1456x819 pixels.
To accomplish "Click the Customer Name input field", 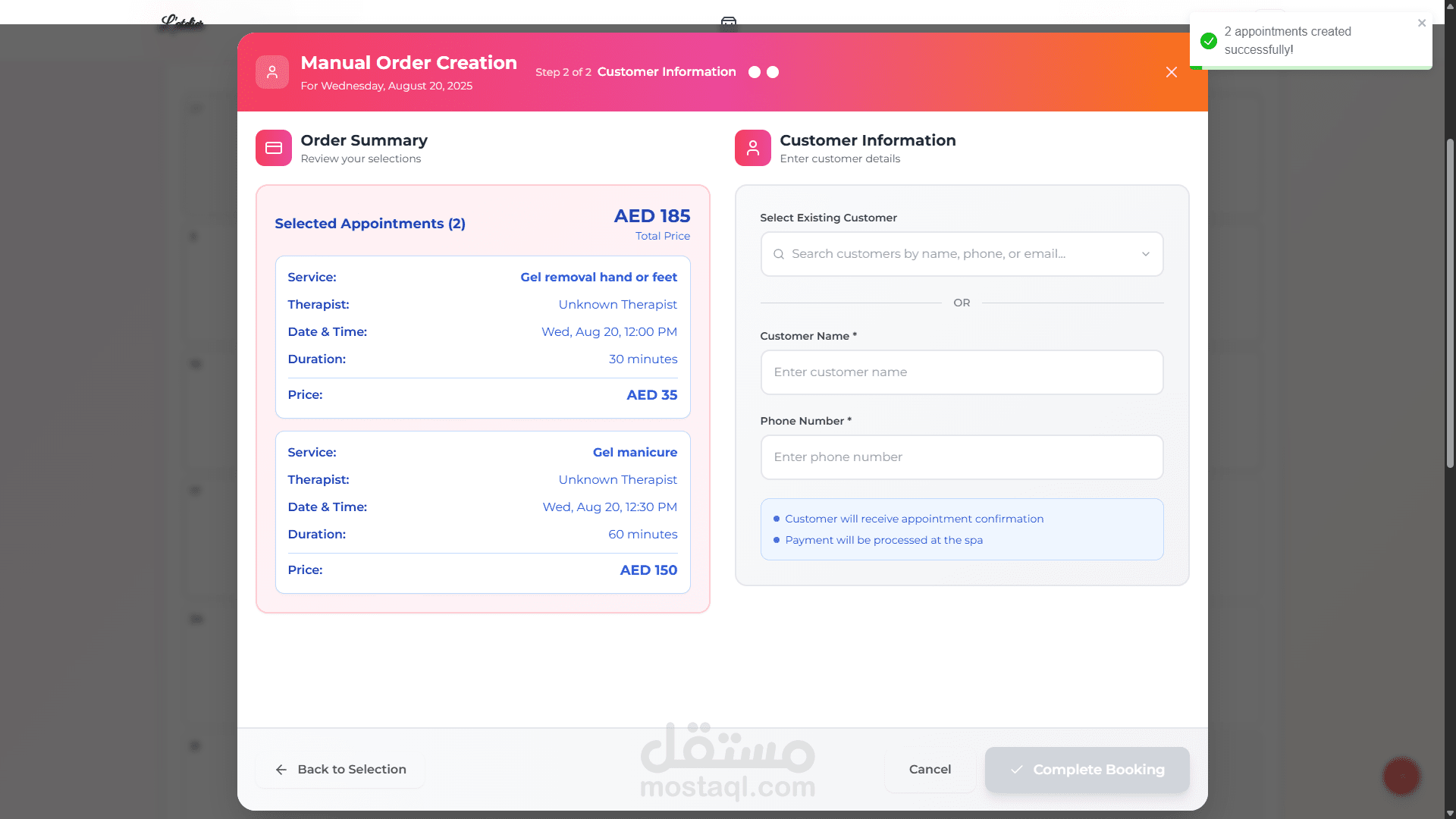I will (x=961, y=372).
